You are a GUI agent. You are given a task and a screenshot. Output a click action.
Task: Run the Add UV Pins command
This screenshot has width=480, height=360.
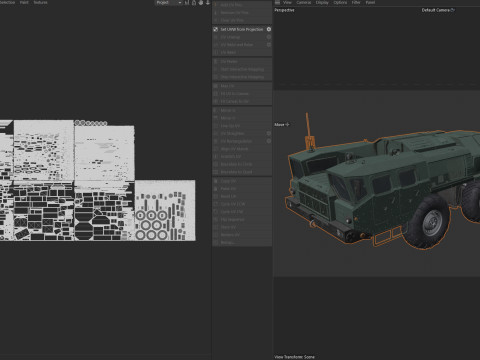(242, 5)
